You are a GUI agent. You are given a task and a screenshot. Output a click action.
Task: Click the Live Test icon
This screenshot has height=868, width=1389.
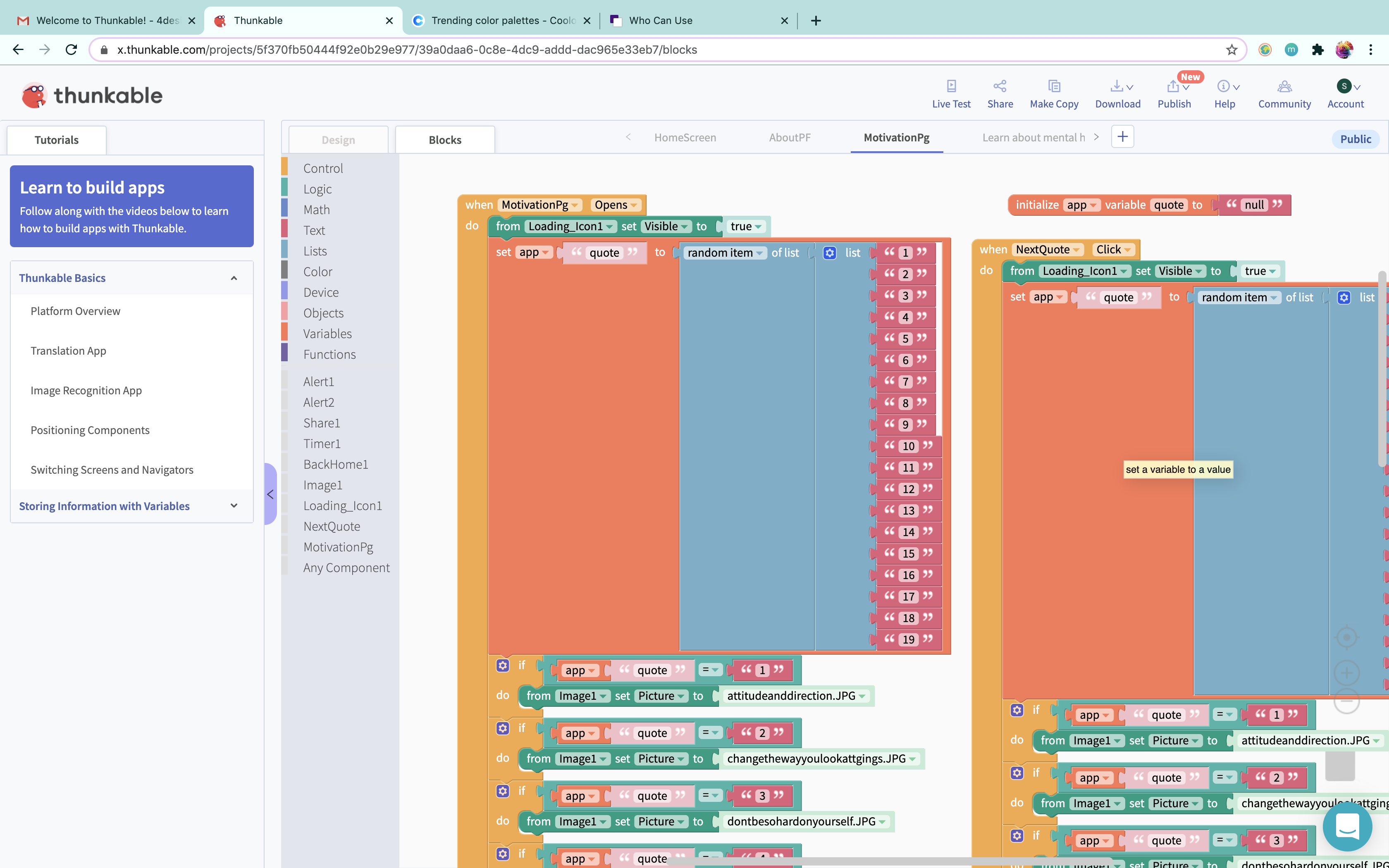click(x=951, y=86)
